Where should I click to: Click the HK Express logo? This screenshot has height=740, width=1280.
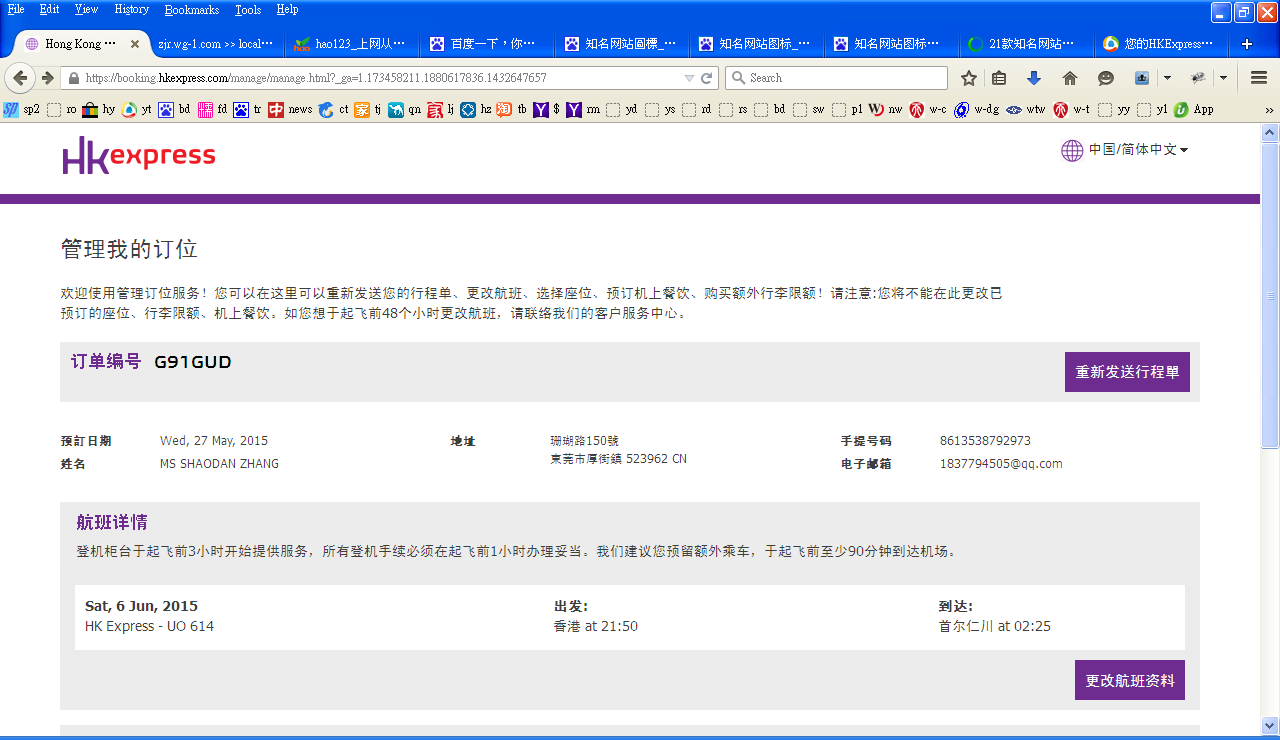(x=138, y=155)
